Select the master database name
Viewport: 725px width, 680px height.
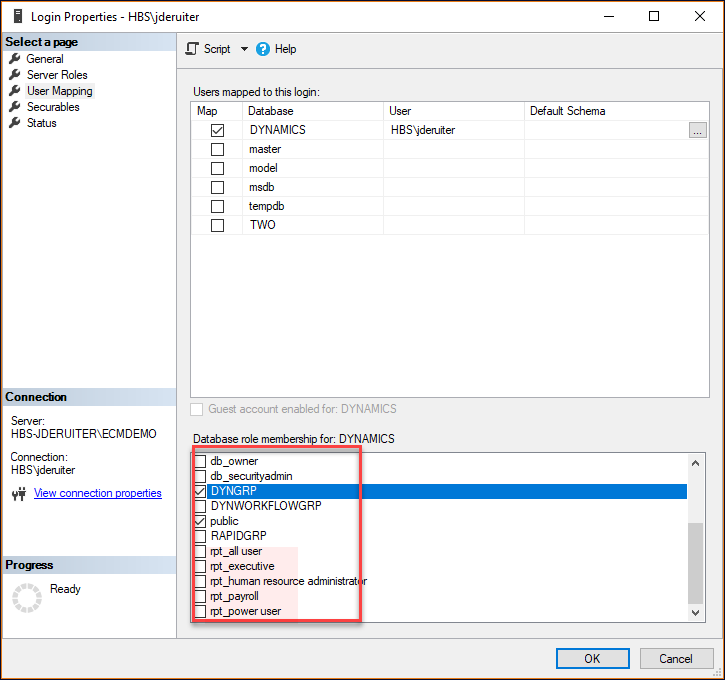pyautogui.click(x=265, y=149)
